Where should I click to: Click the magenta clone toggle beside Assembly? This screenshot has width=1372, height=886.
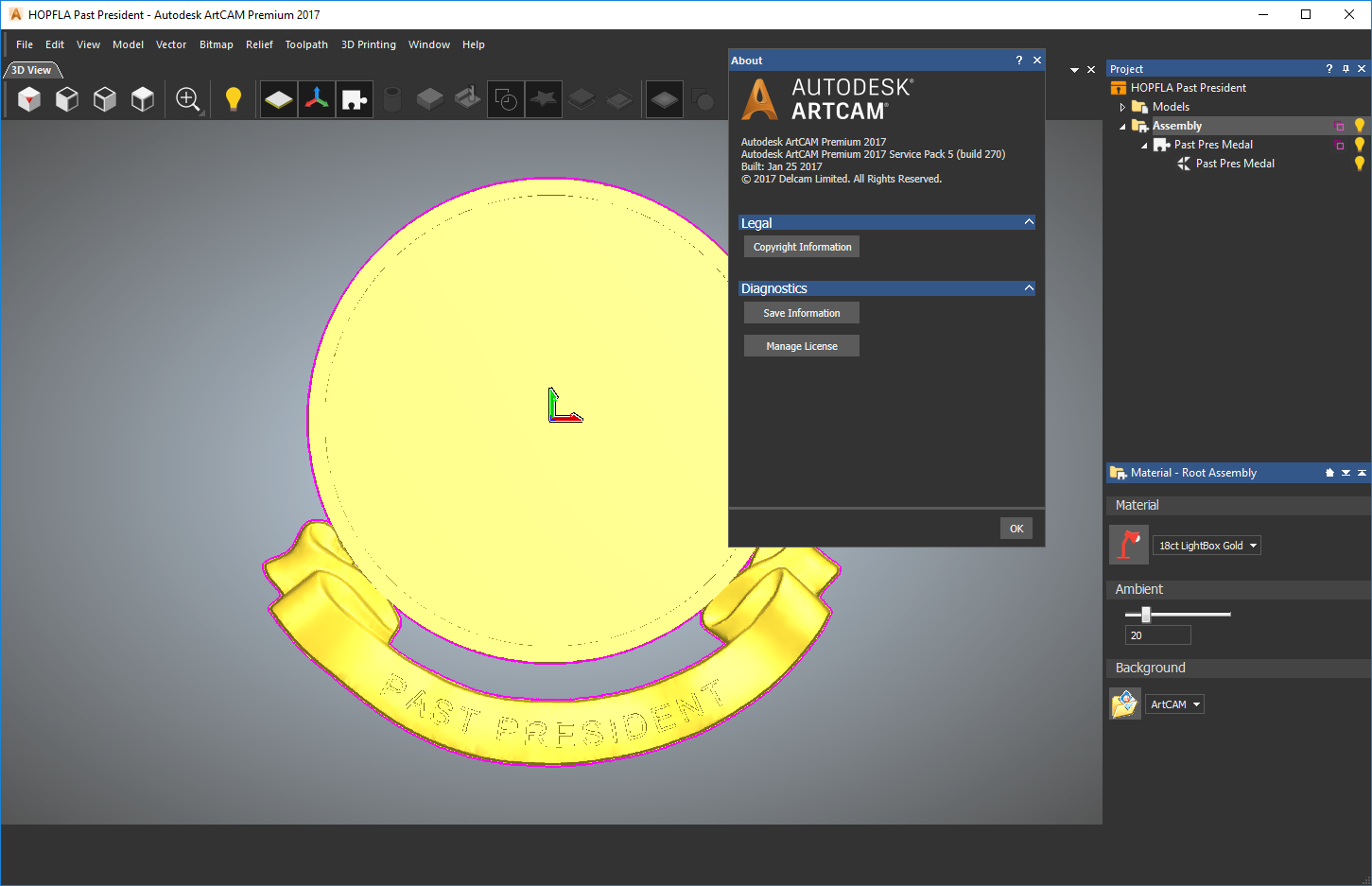click(x=1339, y=125)
